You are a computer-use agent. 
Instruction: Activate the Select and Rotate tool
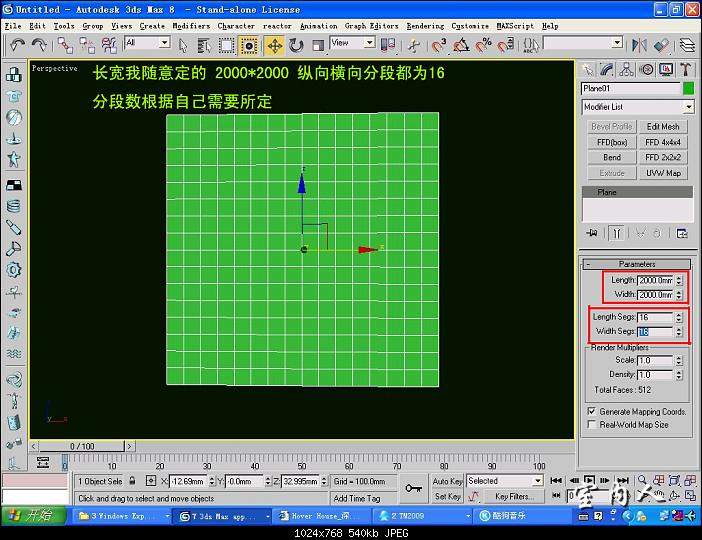297,45
